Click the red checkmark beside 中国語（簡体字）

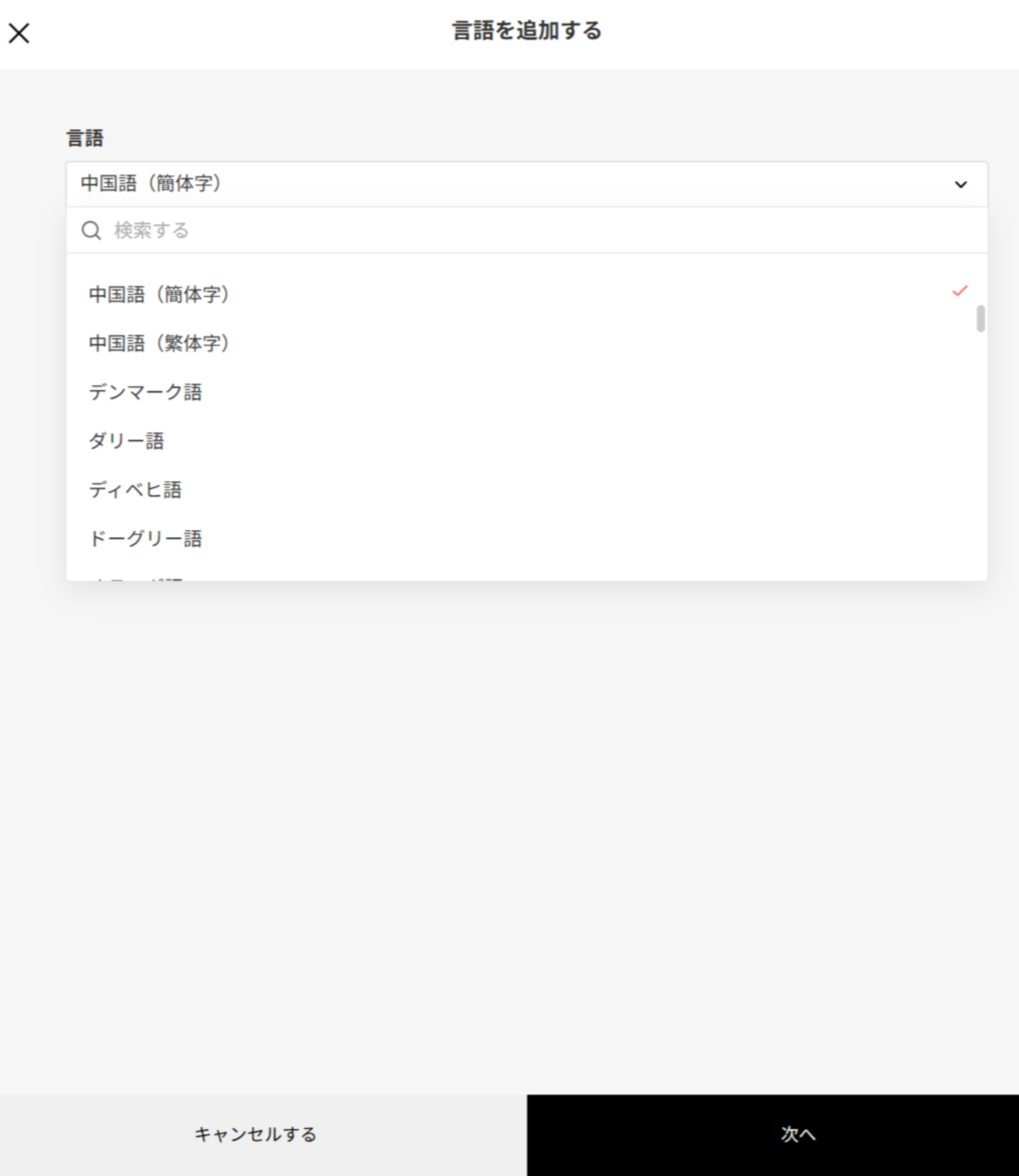point(959,291)
